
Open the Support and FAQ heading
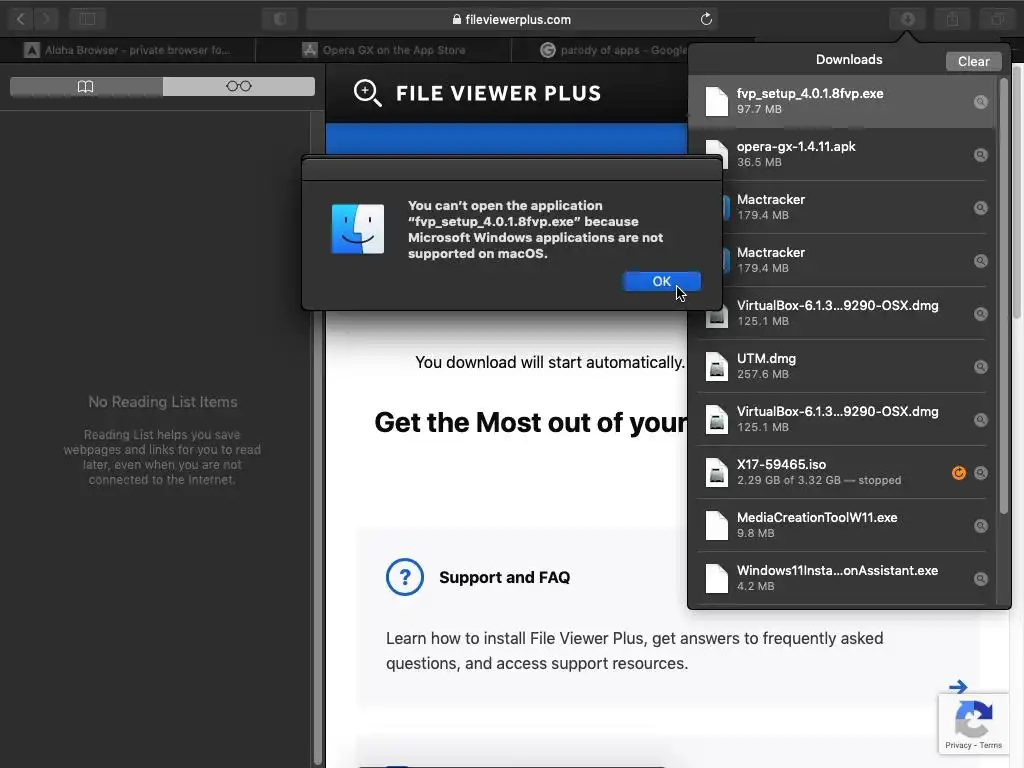(504, 577)
